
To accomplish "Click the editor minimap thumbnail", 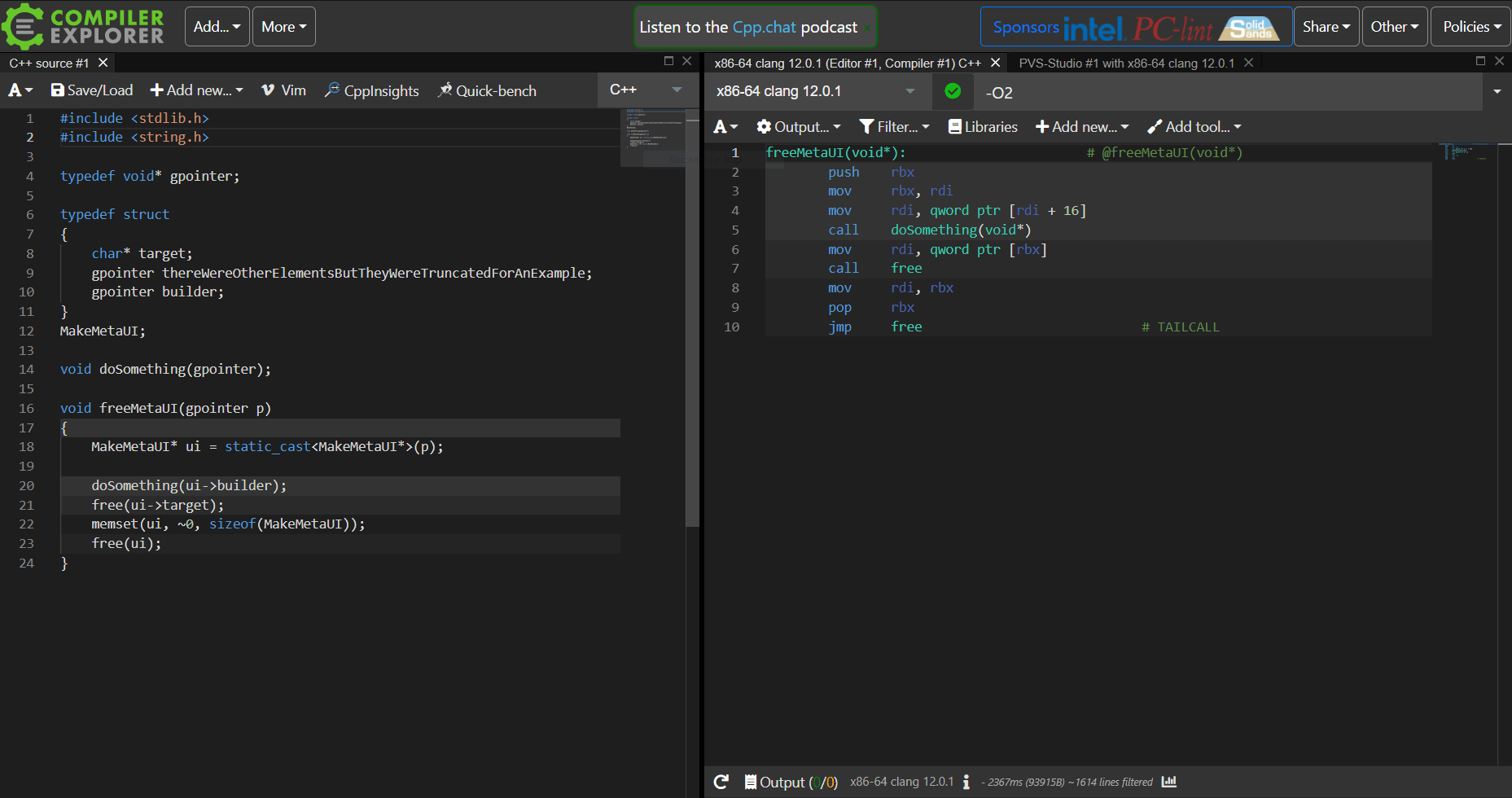I will pyautogui.click(x=653, y=137).
